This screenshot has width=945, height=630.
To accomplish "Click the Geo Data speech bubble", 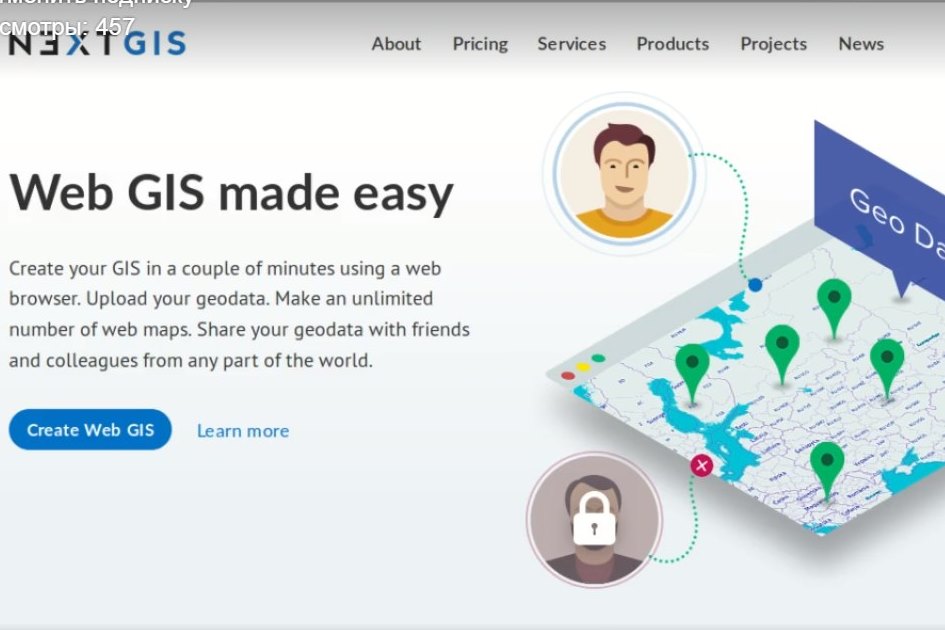I will pyautogui.click(x=880, y=205).
